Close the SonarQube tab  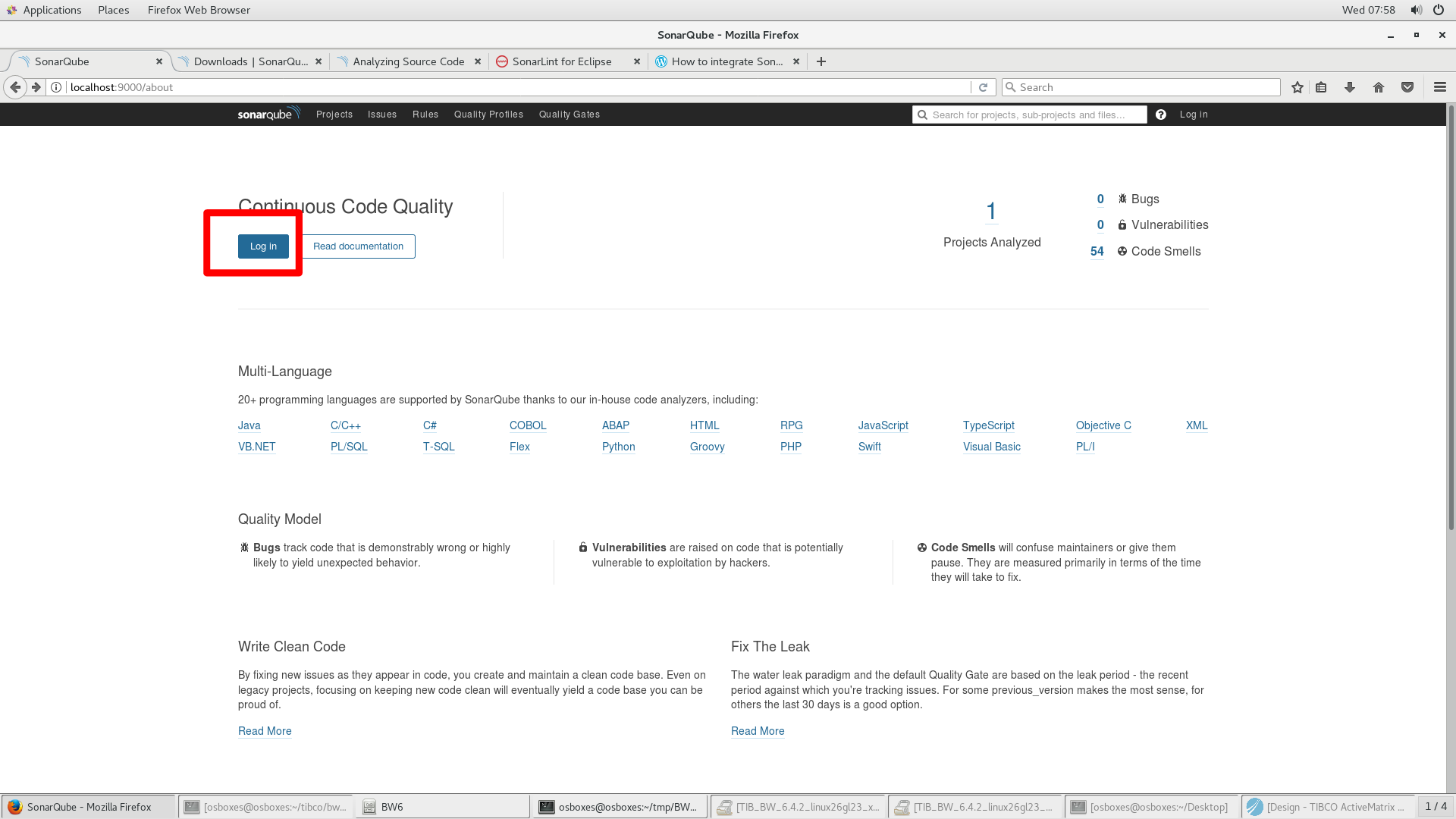click(x=159, y=61)
